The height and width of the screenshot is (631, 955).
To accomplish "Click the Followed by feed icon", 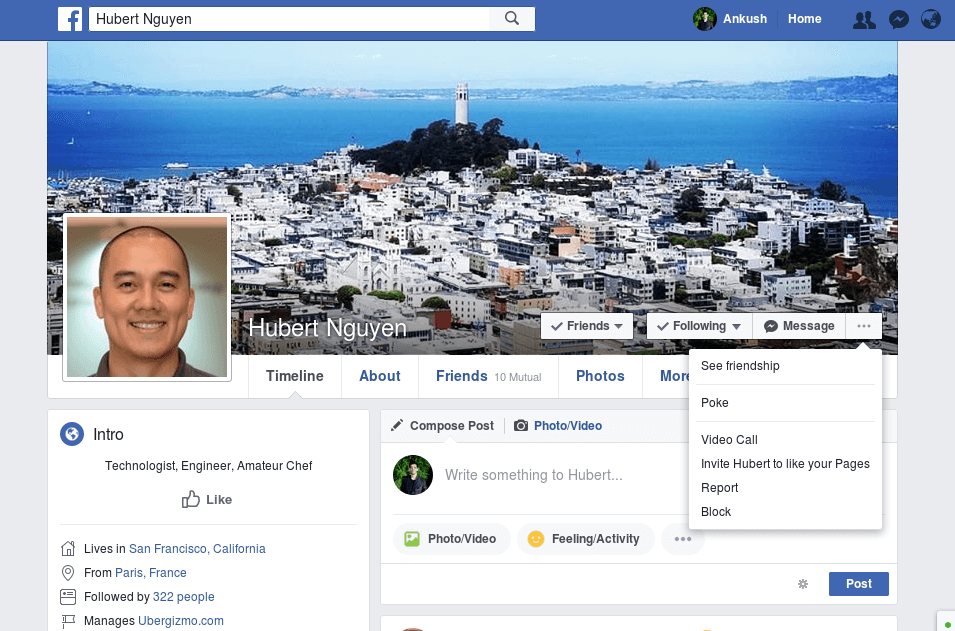I will click(x=68, y=596).
